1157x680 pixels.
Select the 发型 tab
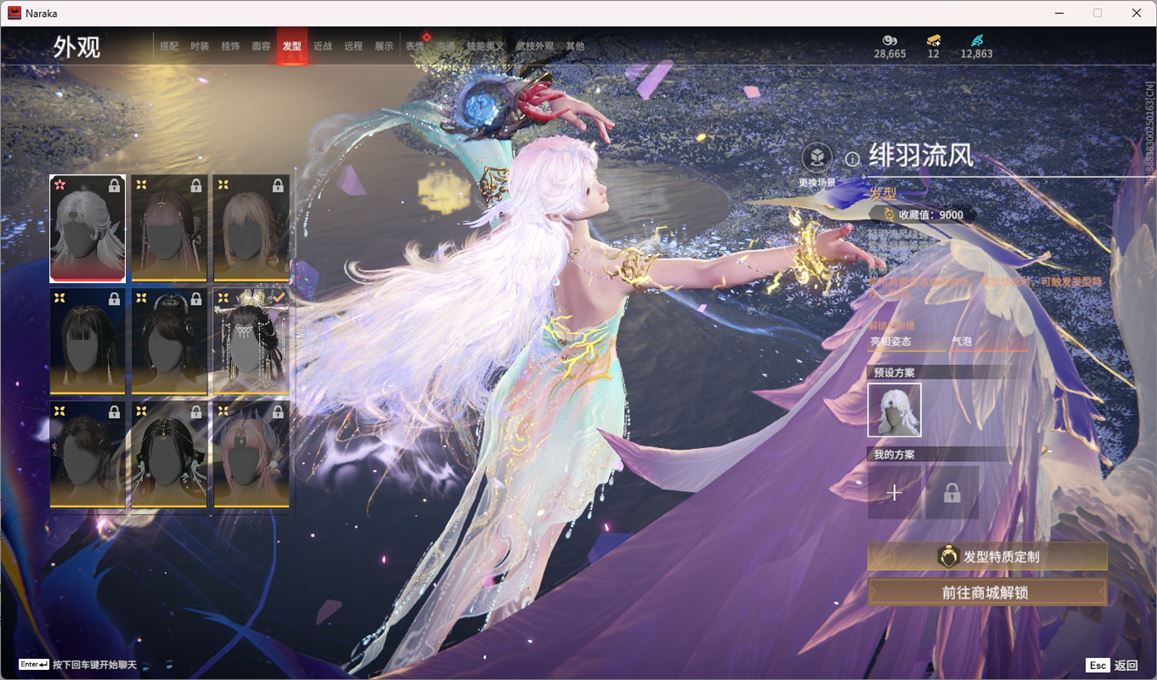pyautogui.click(x=292, y=46)
